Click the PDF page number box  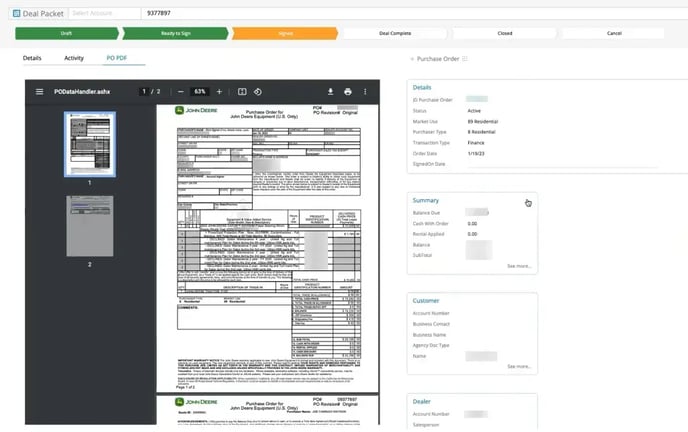point(143,92)
